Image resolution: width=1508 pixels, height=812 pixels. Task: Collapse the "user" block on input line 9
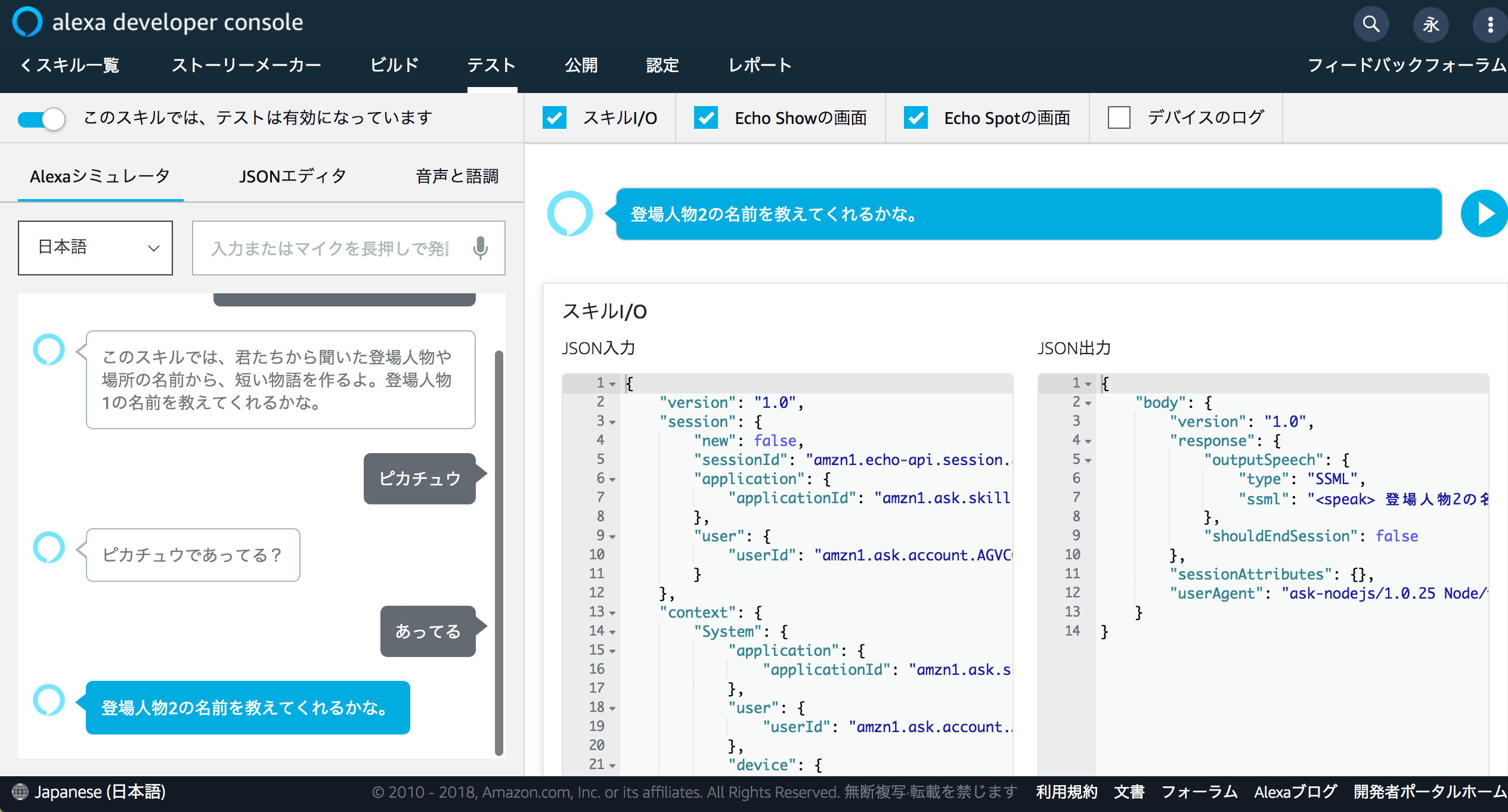tap(612, 537)
